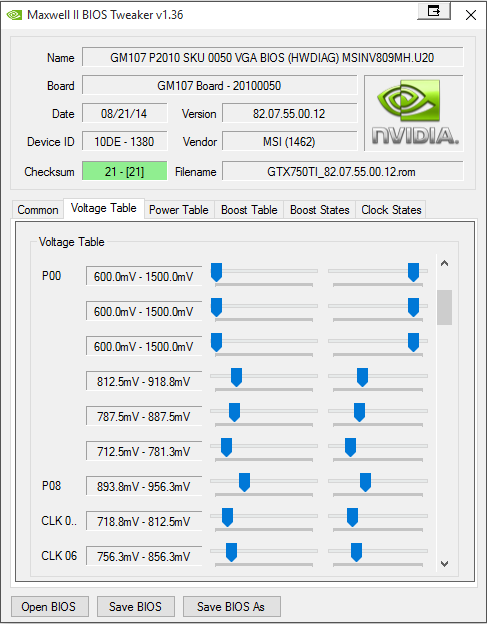487x624 pixels.
Task: Click the green Checksum field 21 - [21]
Action: coord(125,171)
